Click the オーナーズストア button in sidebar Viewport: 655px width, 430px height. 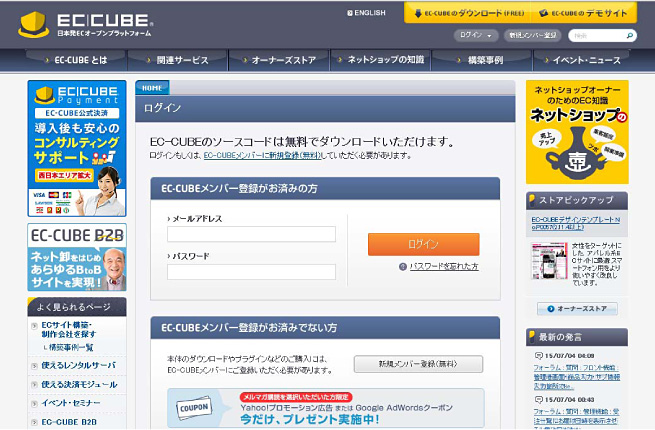pos(577,309)
